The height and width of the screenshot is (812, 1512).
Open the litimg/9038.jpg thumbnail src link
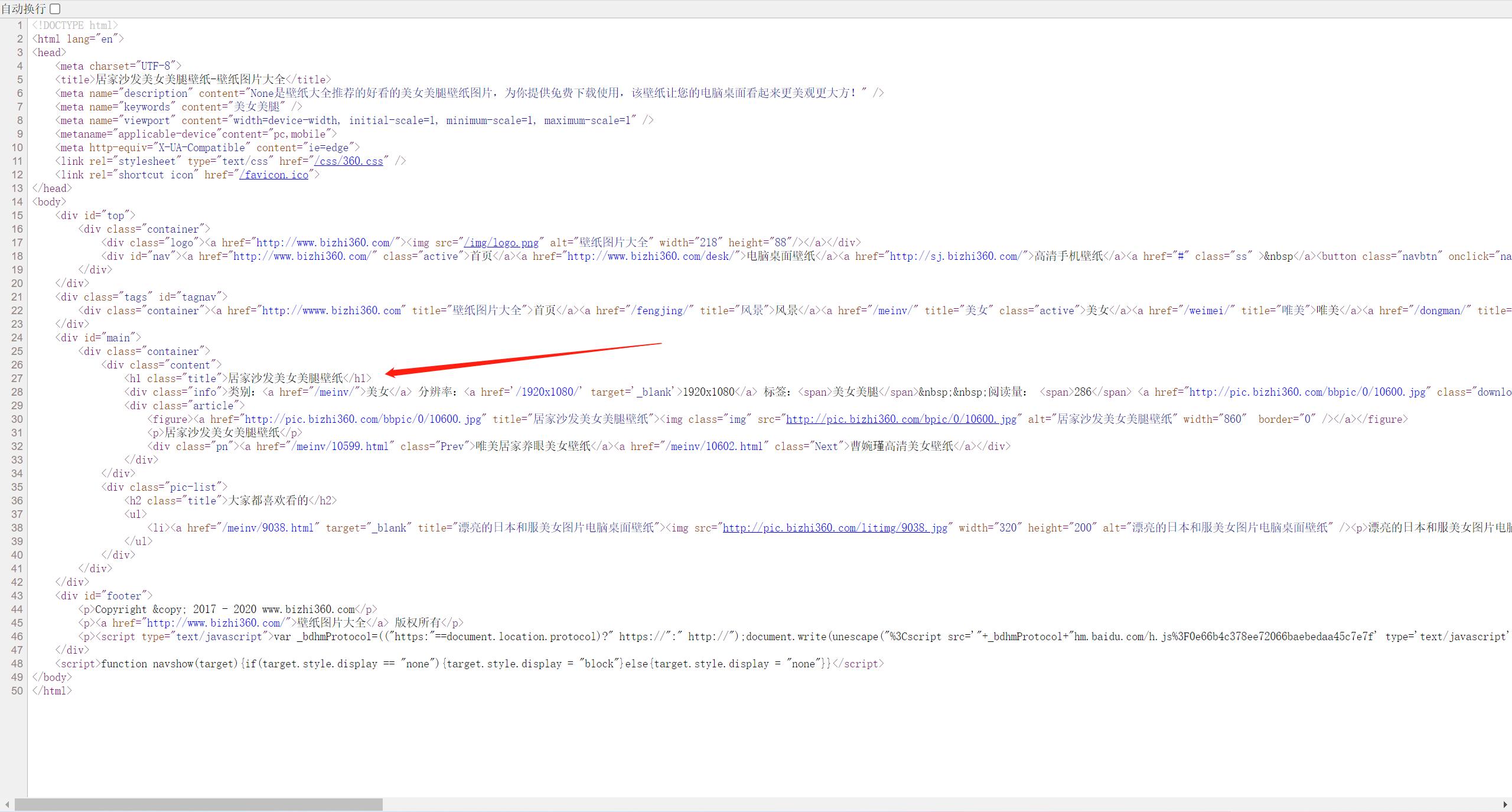pos(835,527)
